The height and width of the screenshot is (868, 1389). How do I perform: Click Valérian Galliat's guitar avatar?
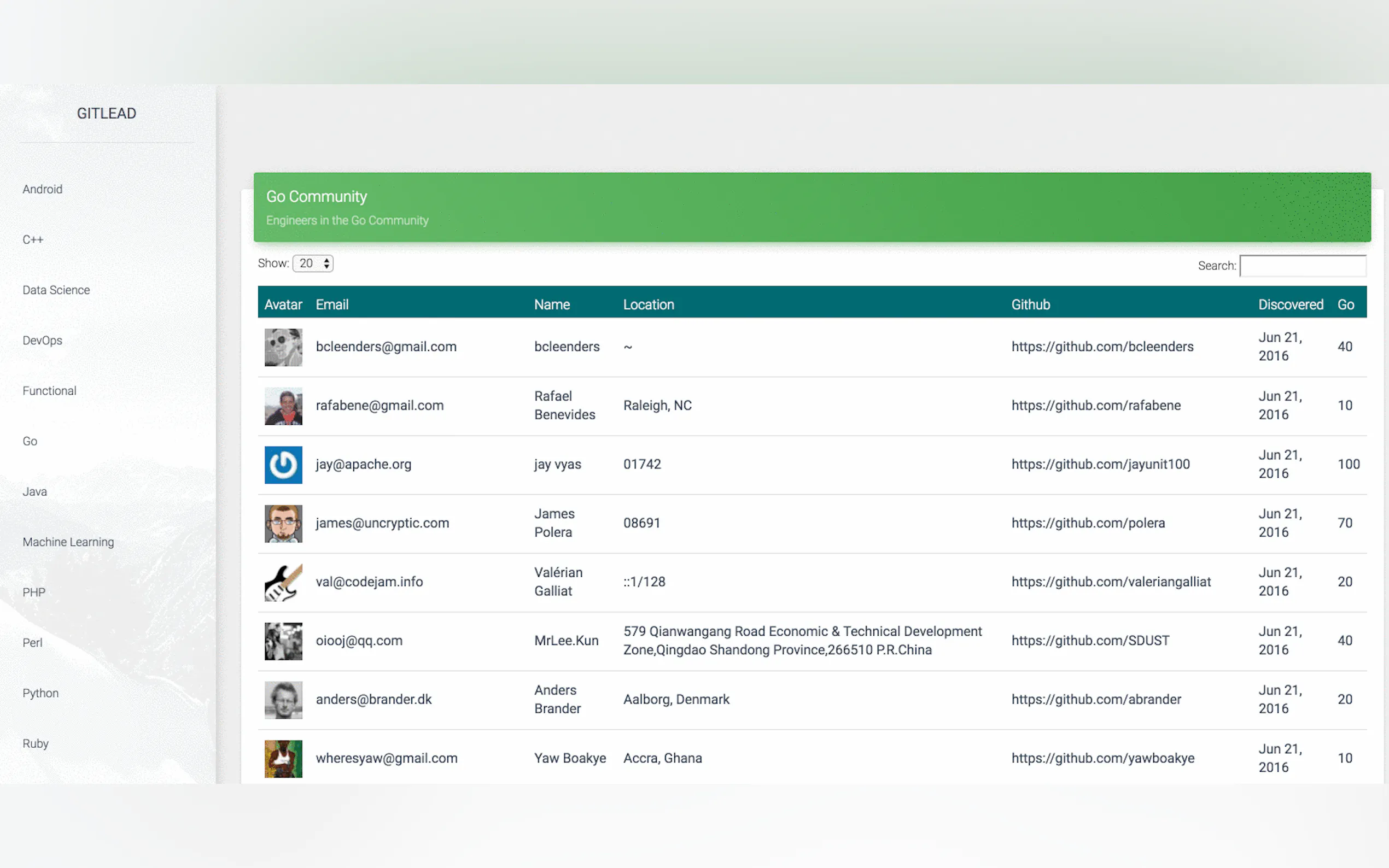pos(283,582)
